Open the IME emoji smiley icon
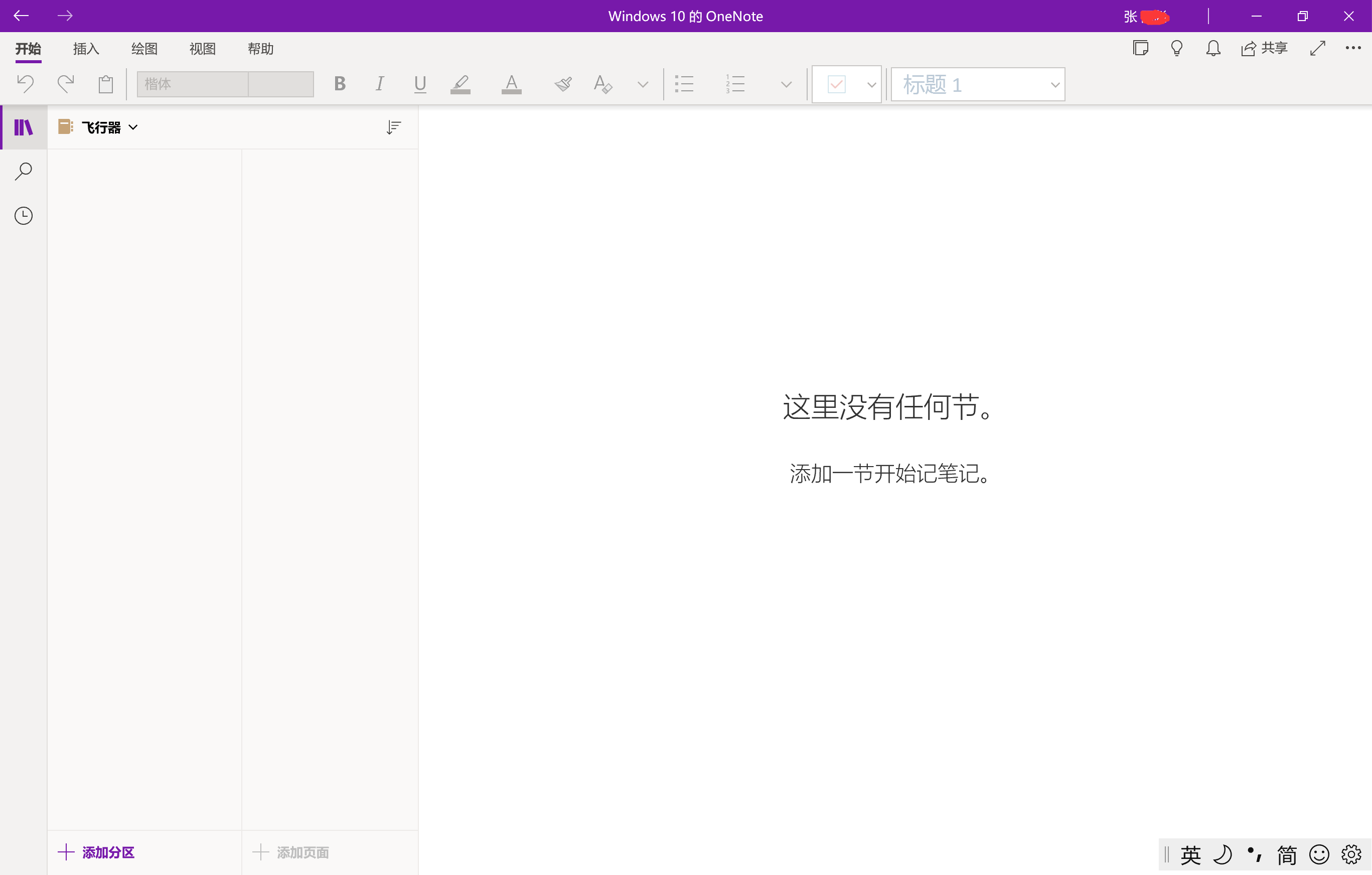 (1319, 854)
